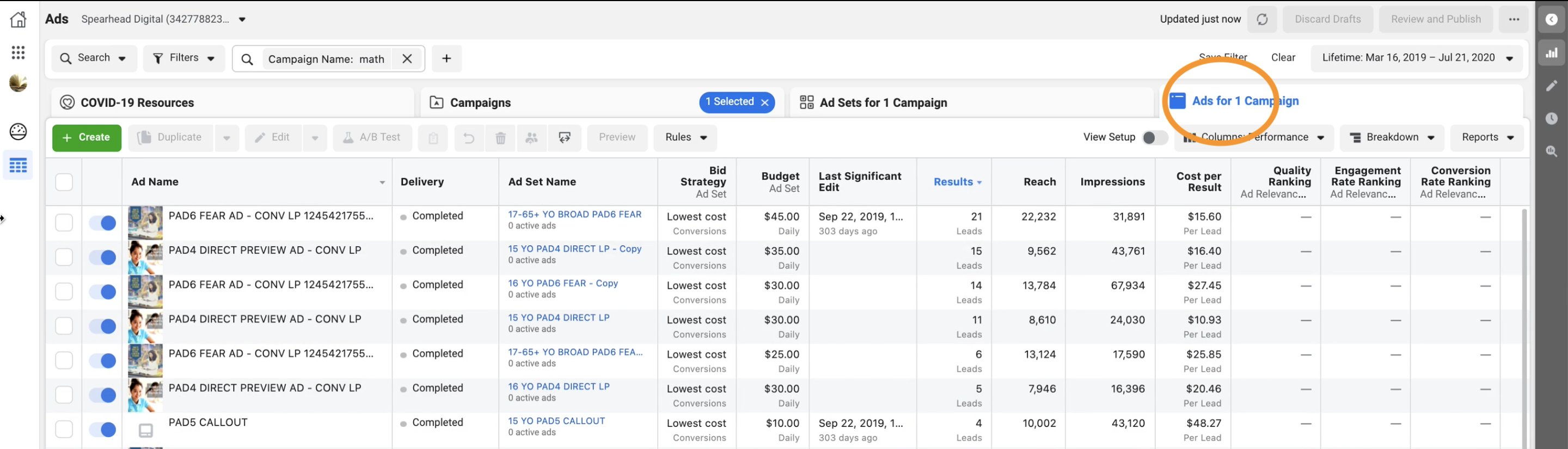1568x449 pixels.
Task: Sort by the Results column header
Action: click(x=954, y=181)
